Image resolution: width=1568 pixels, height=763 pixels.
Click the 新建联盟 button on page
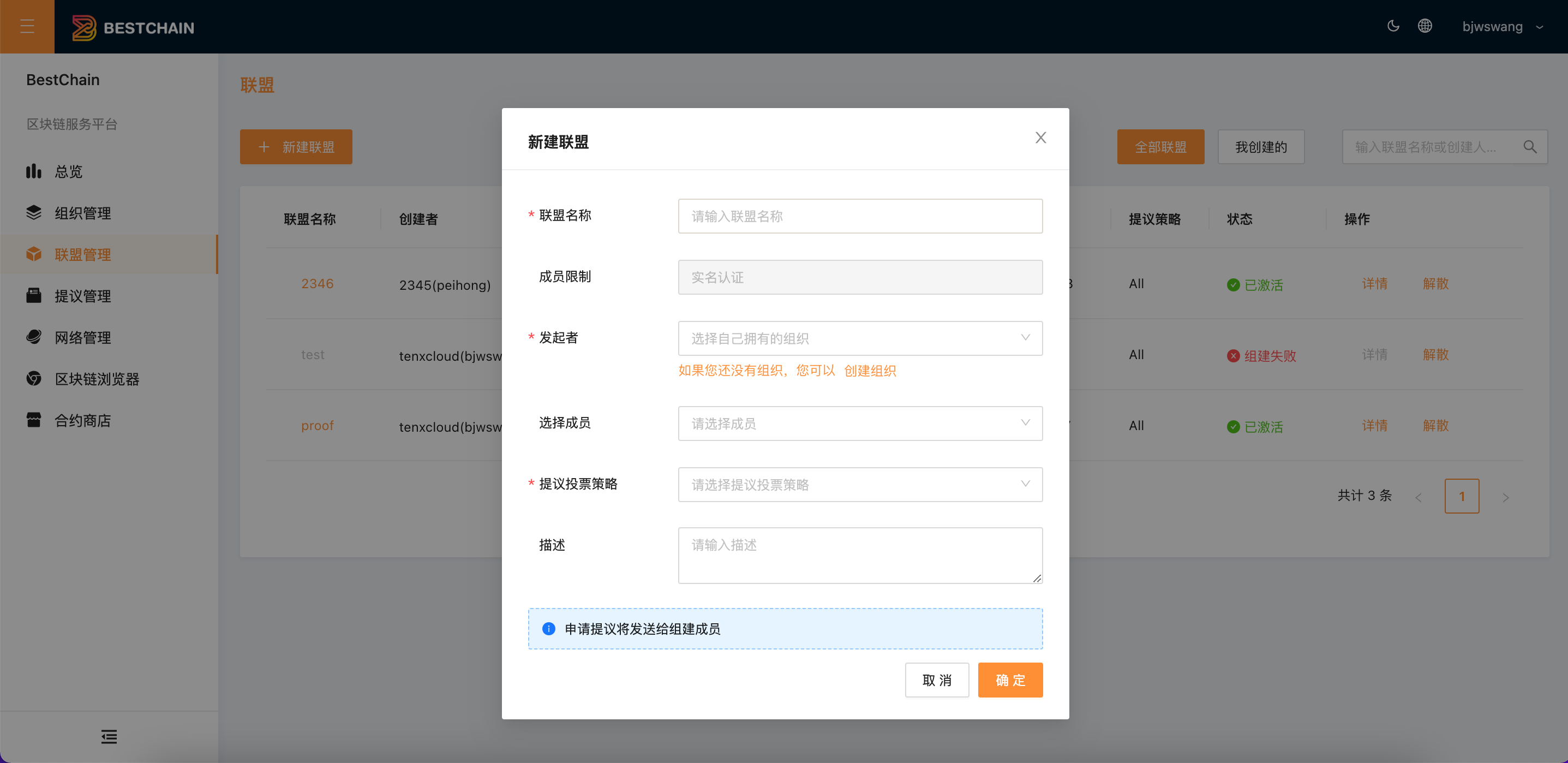(296, 147)
